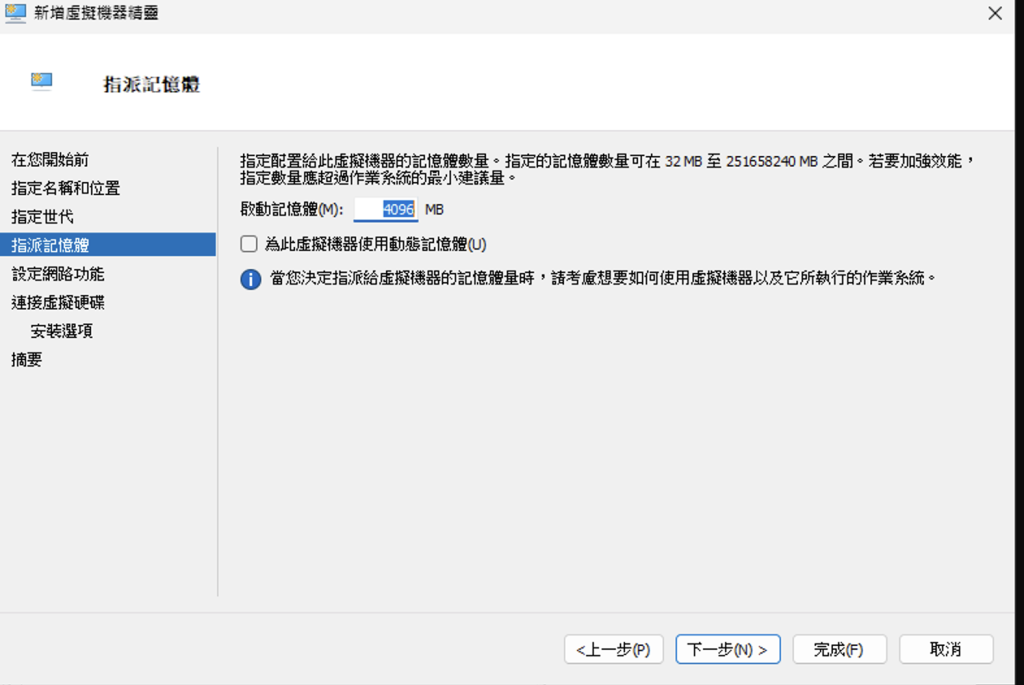Cancel the wizard with 取消

945,649
